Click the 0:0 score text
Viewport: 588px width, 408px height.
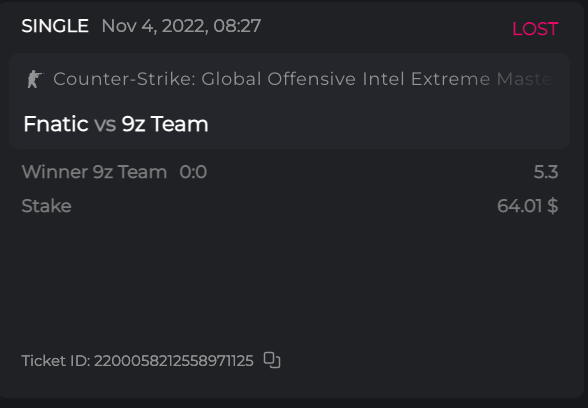tap(193, 172)
